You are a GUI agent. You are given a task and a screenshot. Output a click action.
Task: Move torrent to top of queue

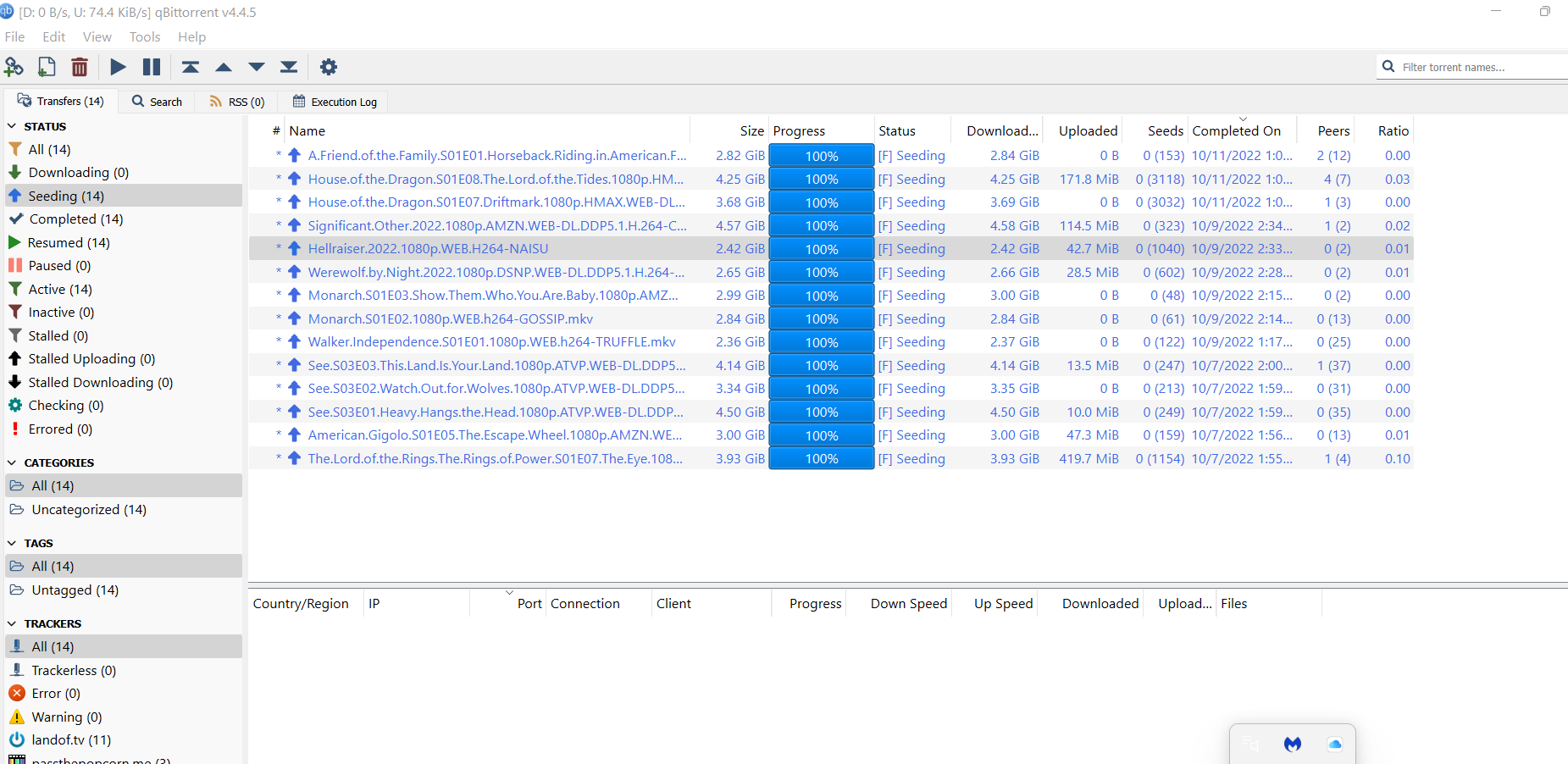pyautogui.click(x=191, y=67)
